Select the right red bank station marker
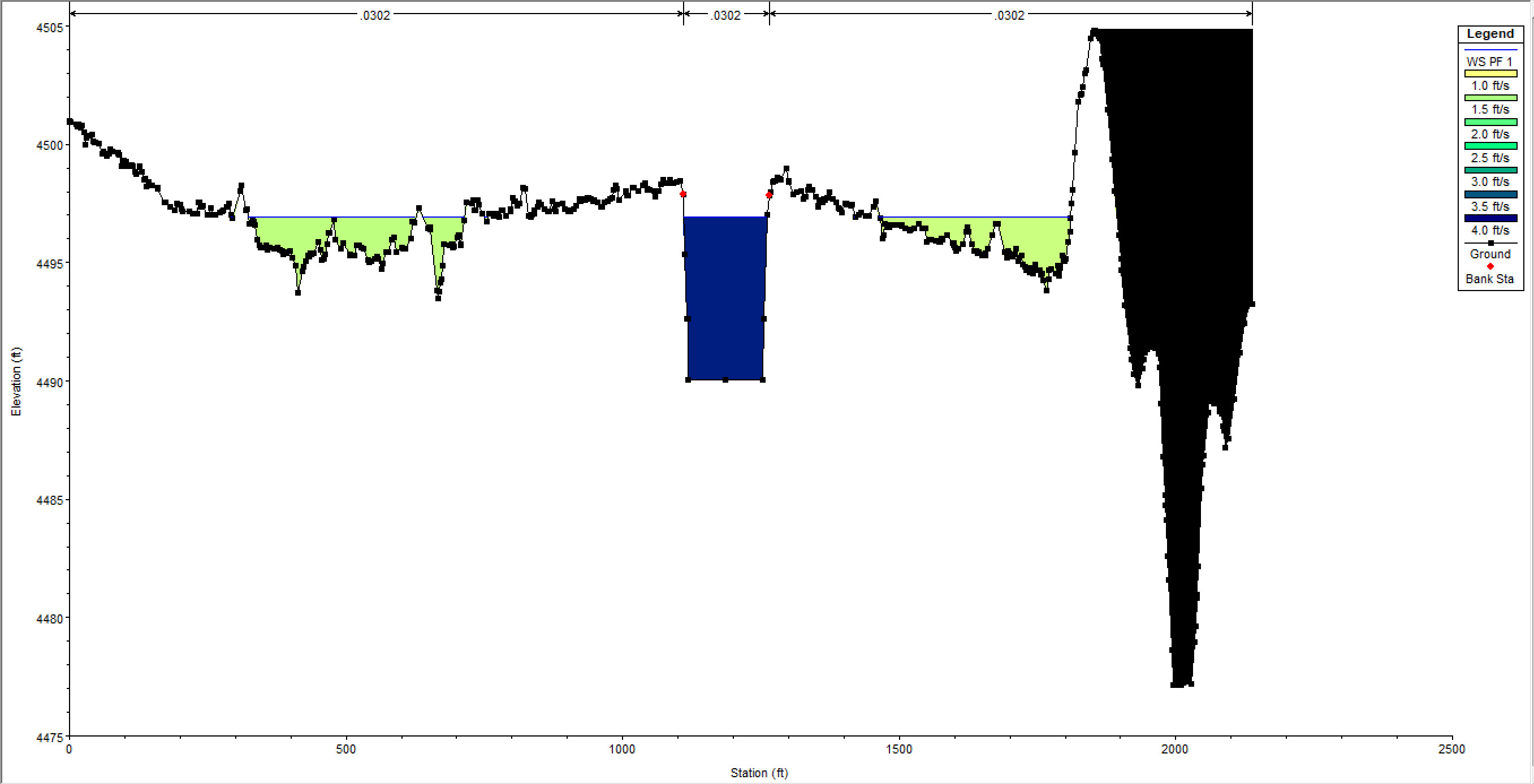 click(x=769, y=194)
